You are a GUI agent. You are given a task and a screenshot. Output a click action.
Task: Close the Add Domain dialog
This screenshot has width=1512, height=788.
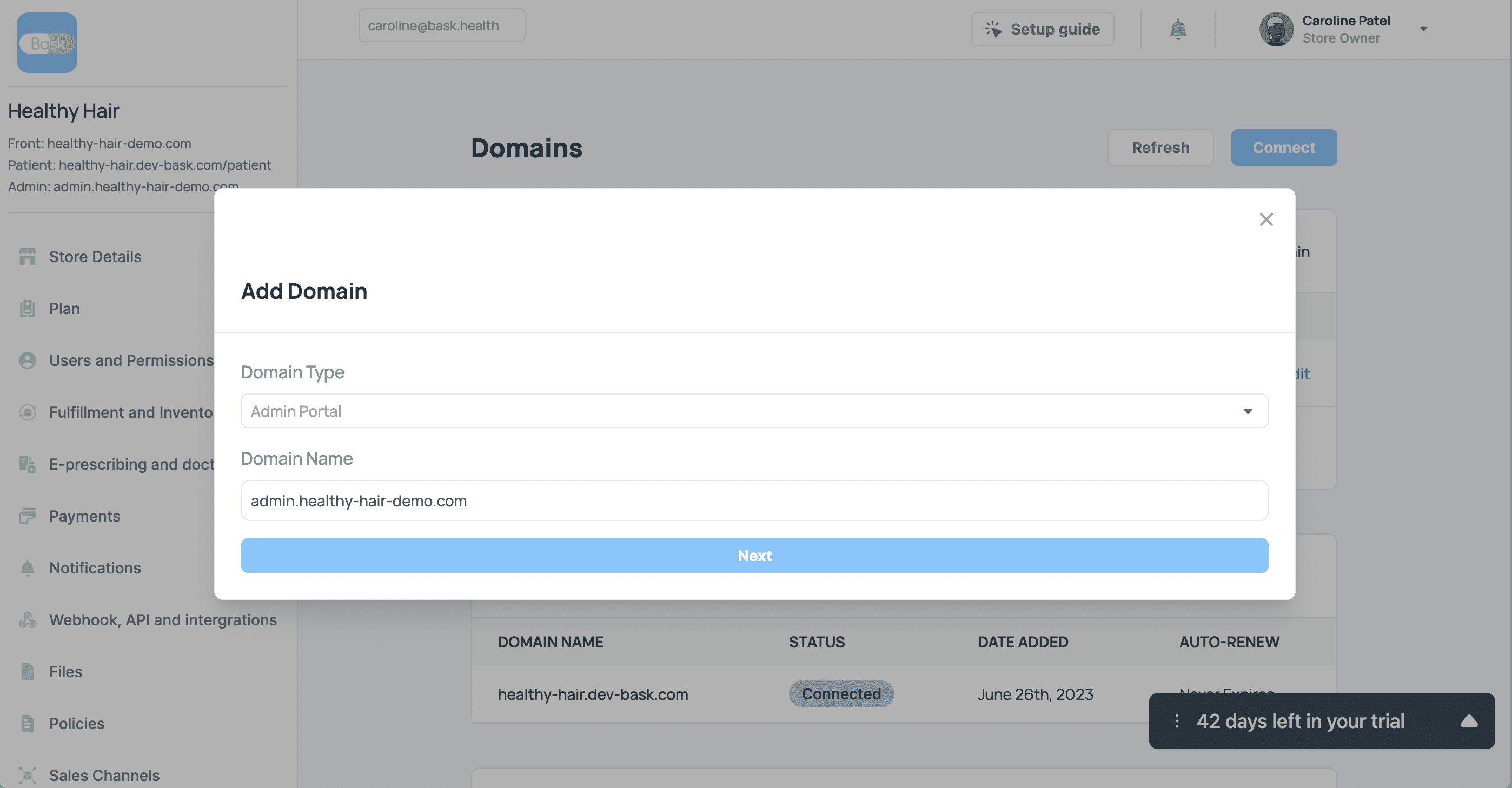(1266, 219)
